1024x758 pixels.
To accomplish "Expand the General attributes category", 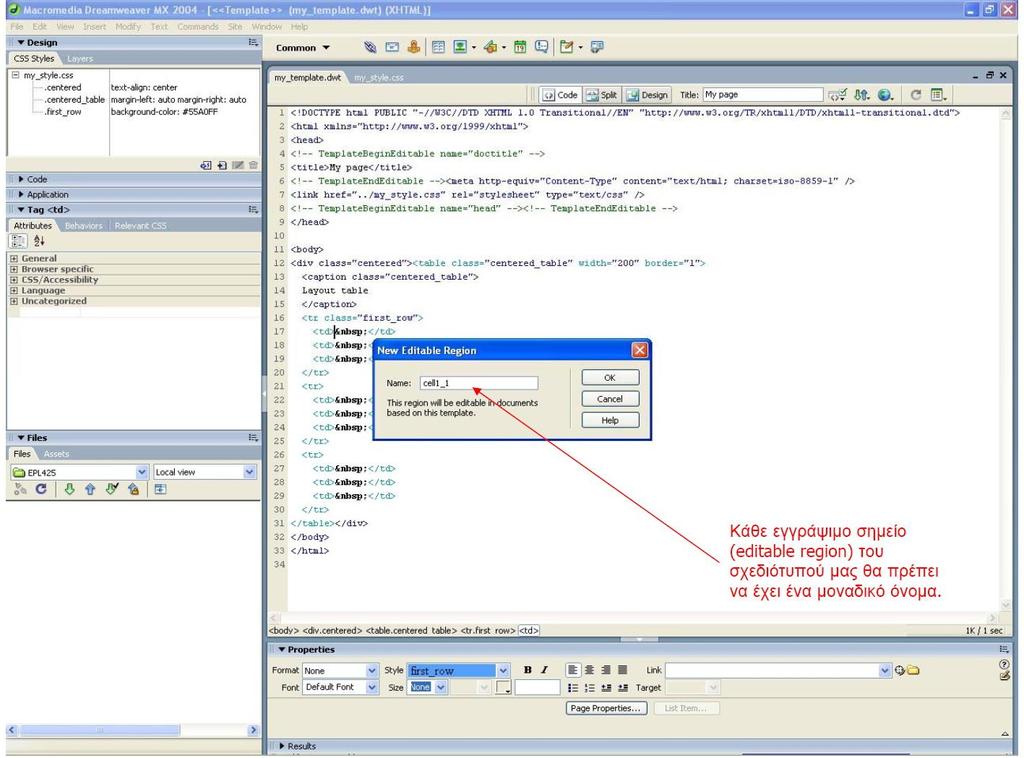I will [14, 259].
